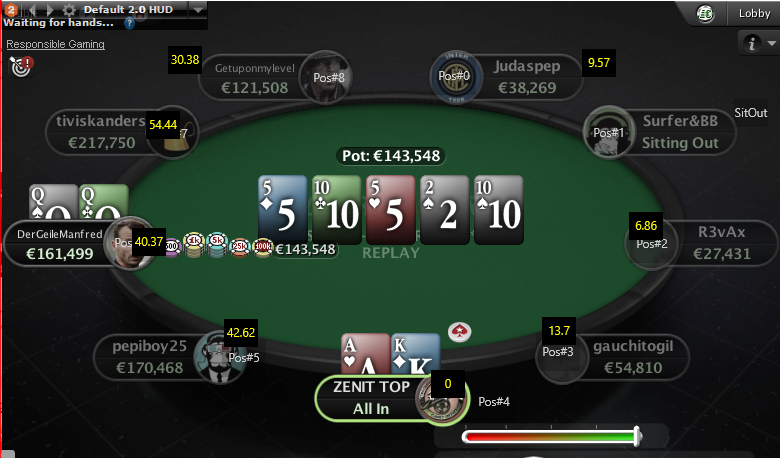Click the red star dealer button chip

(x=460, y=332)
